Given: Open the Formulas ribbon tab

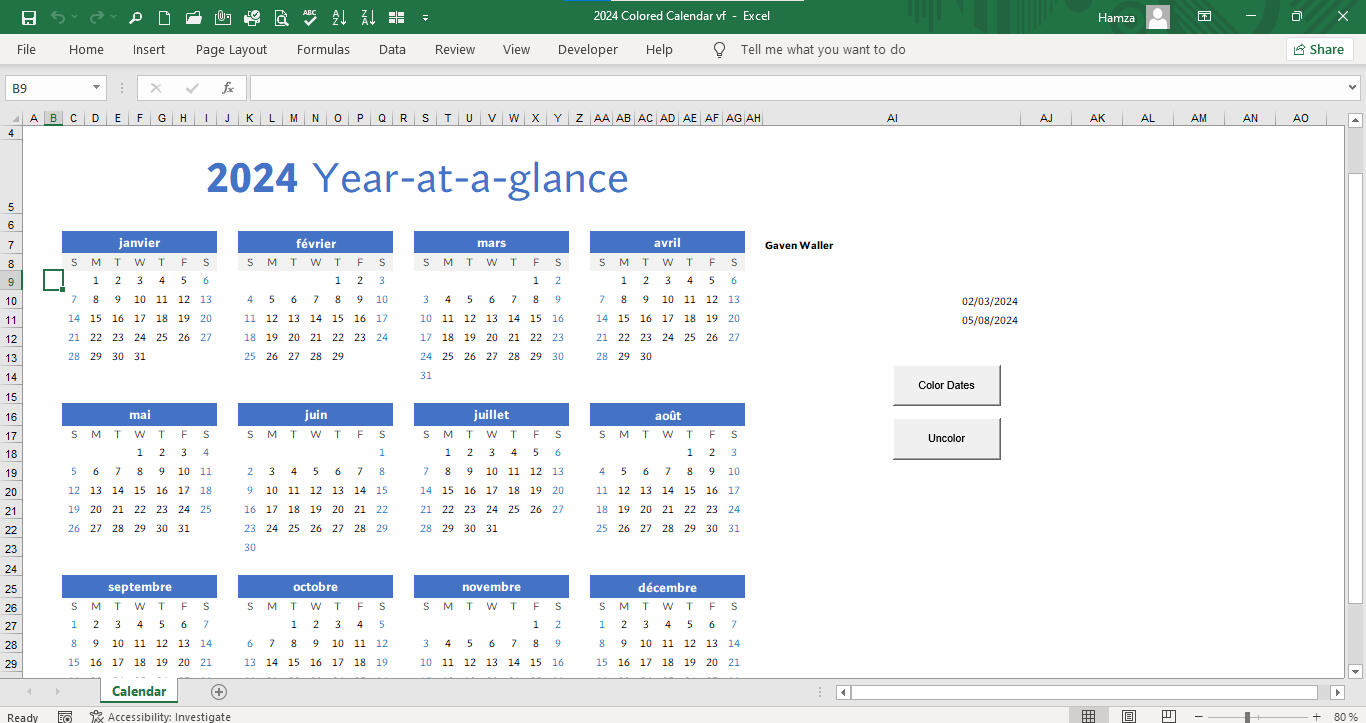Looking at the screenshot, I should point(323,49).
